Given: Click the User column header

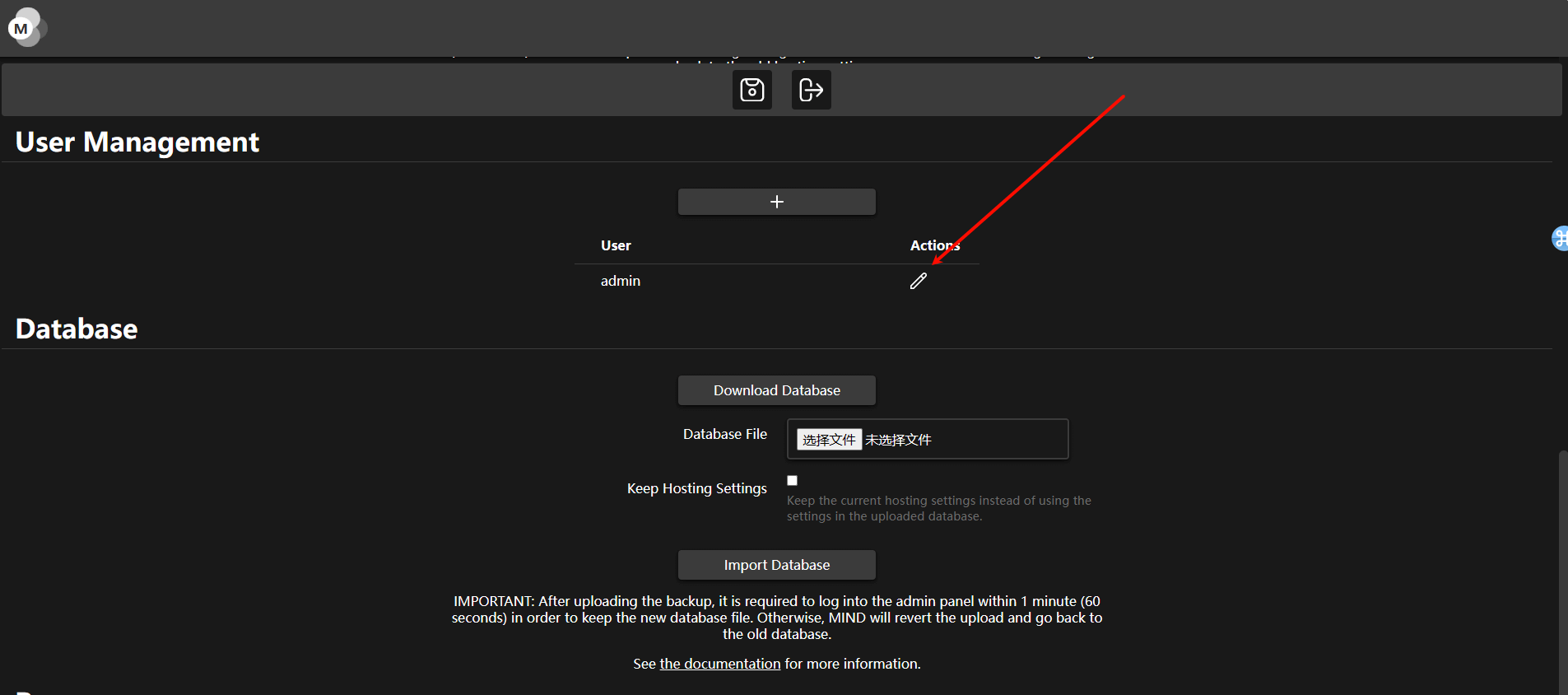Looking at the screenshot, I should [x=616, y=245].
